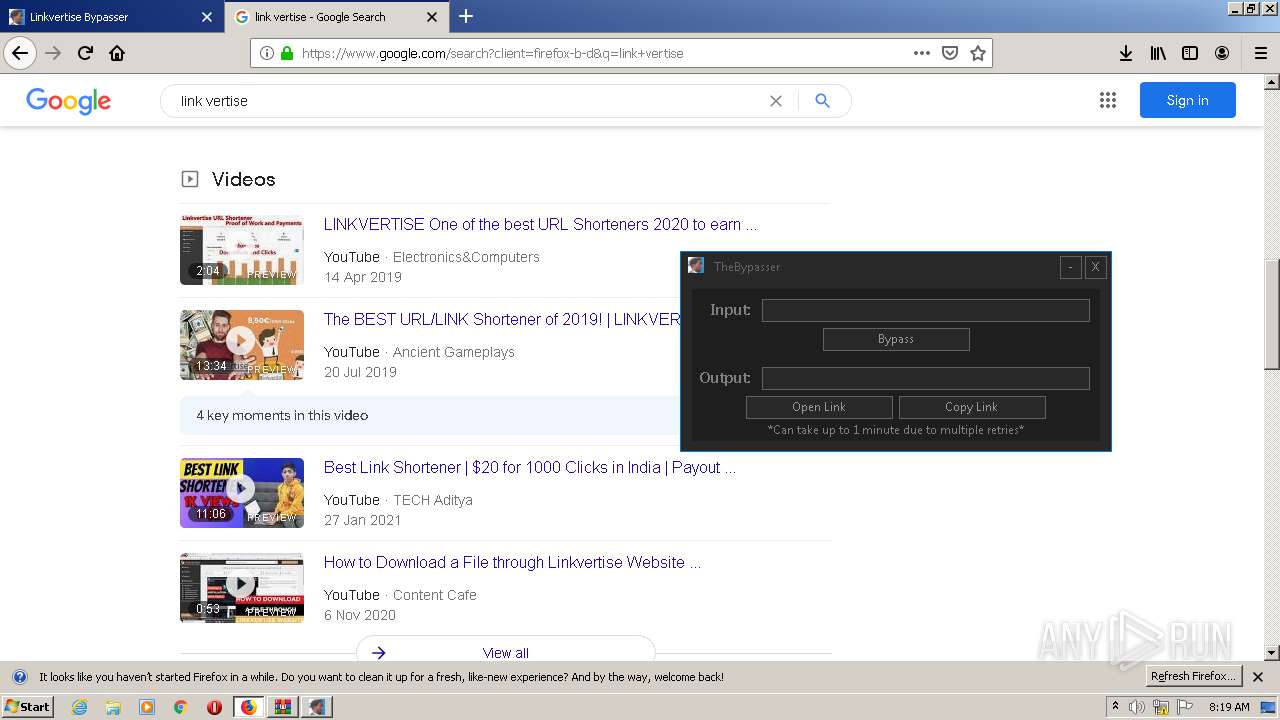1280x720 pixels.
Task: Click the Sign in button
Action: pyautogui.click(x=1187, y=100)
